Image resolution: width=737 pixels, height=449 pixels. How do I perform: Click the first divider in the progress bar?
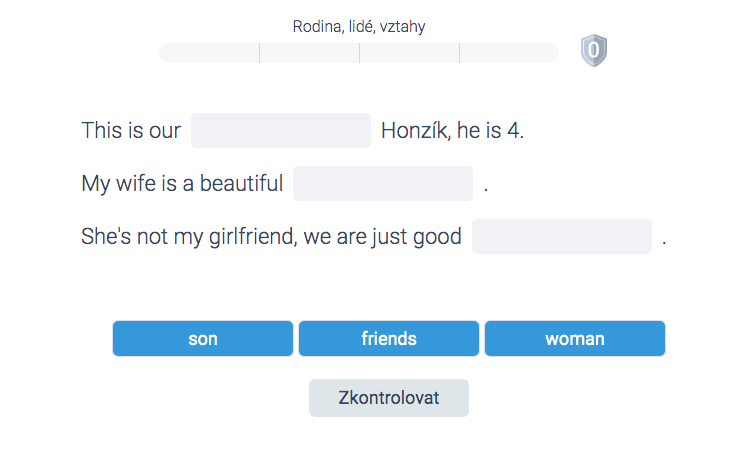pos(259,53)
